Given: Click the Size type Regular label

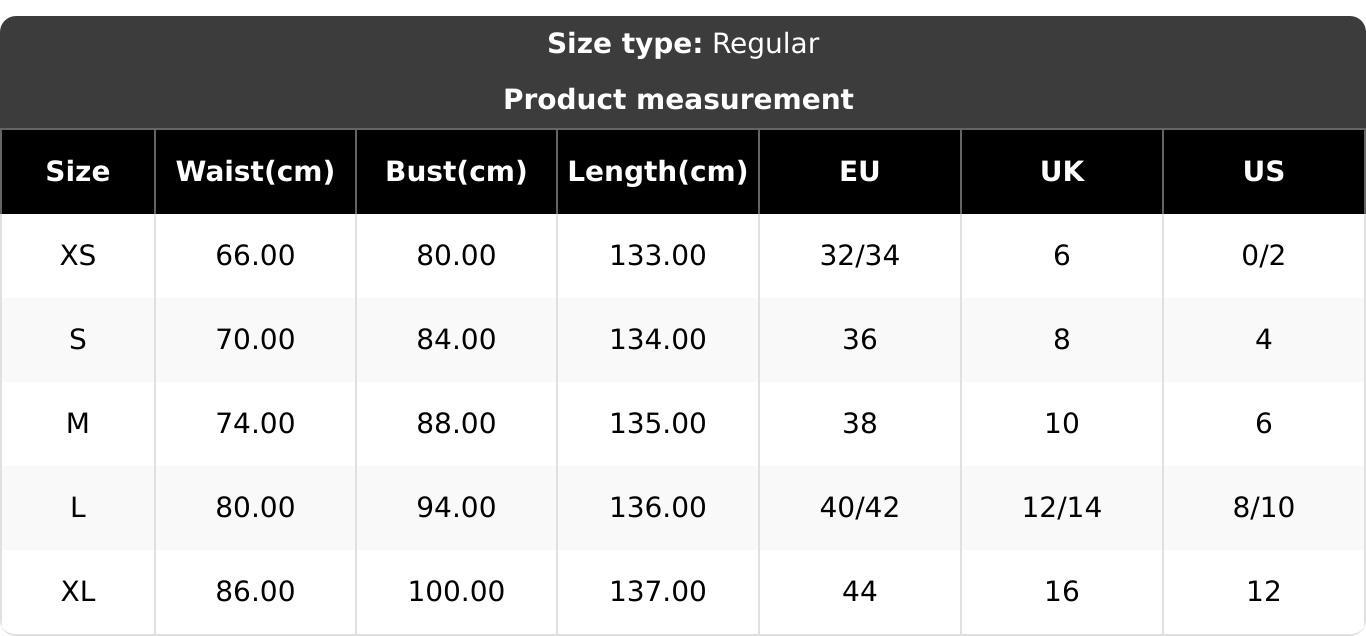Looking at the screenshot, I should 683,44.
